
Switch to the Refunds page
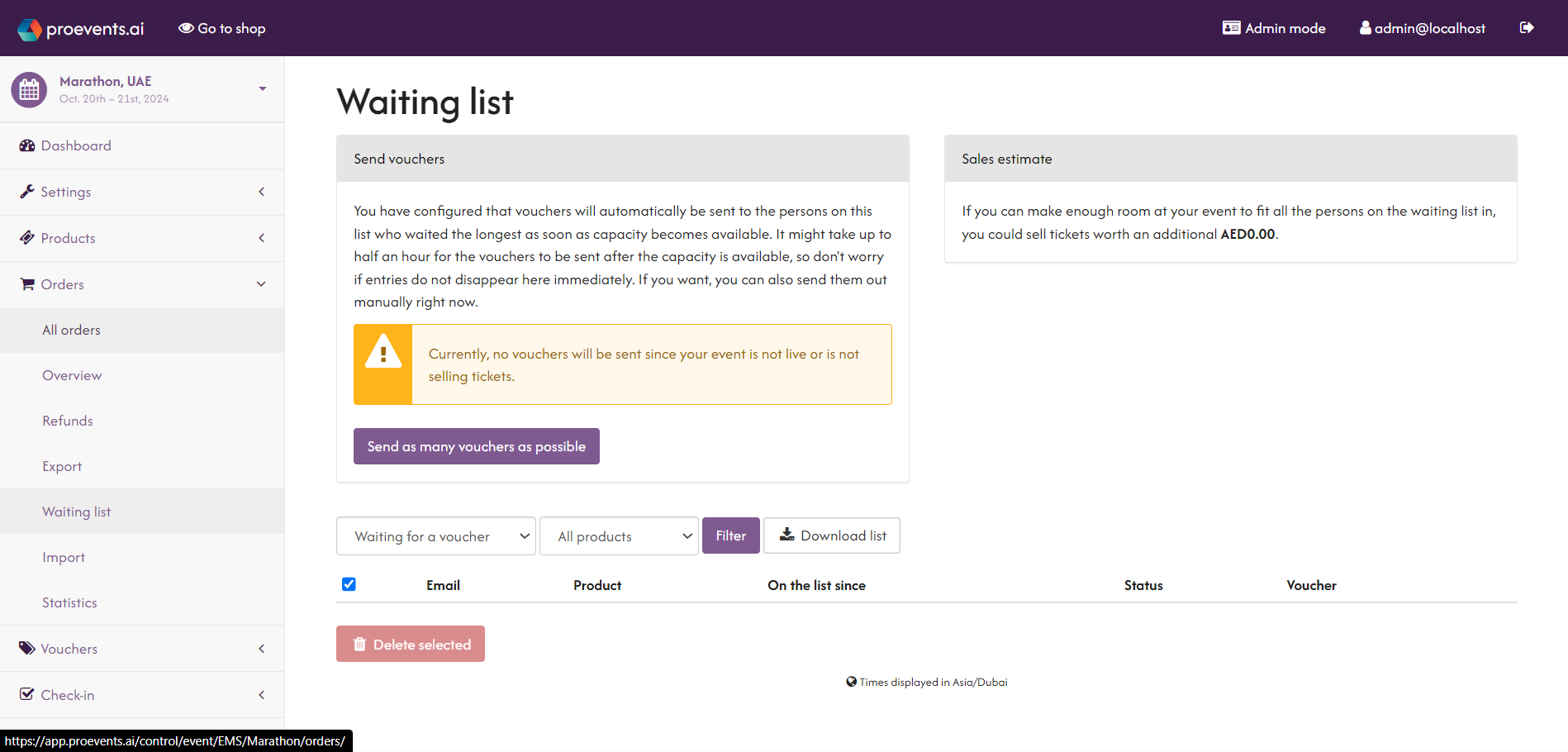coord(67,420)
